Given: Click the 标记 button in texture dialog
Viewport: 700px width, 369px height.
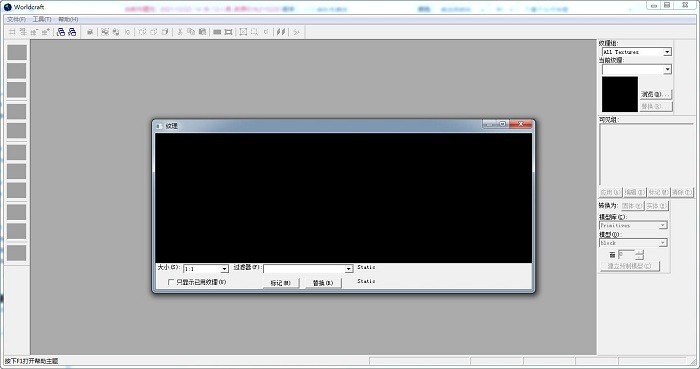Looking at the screenshot, I should pyautogui.click(x=281, y=283).
